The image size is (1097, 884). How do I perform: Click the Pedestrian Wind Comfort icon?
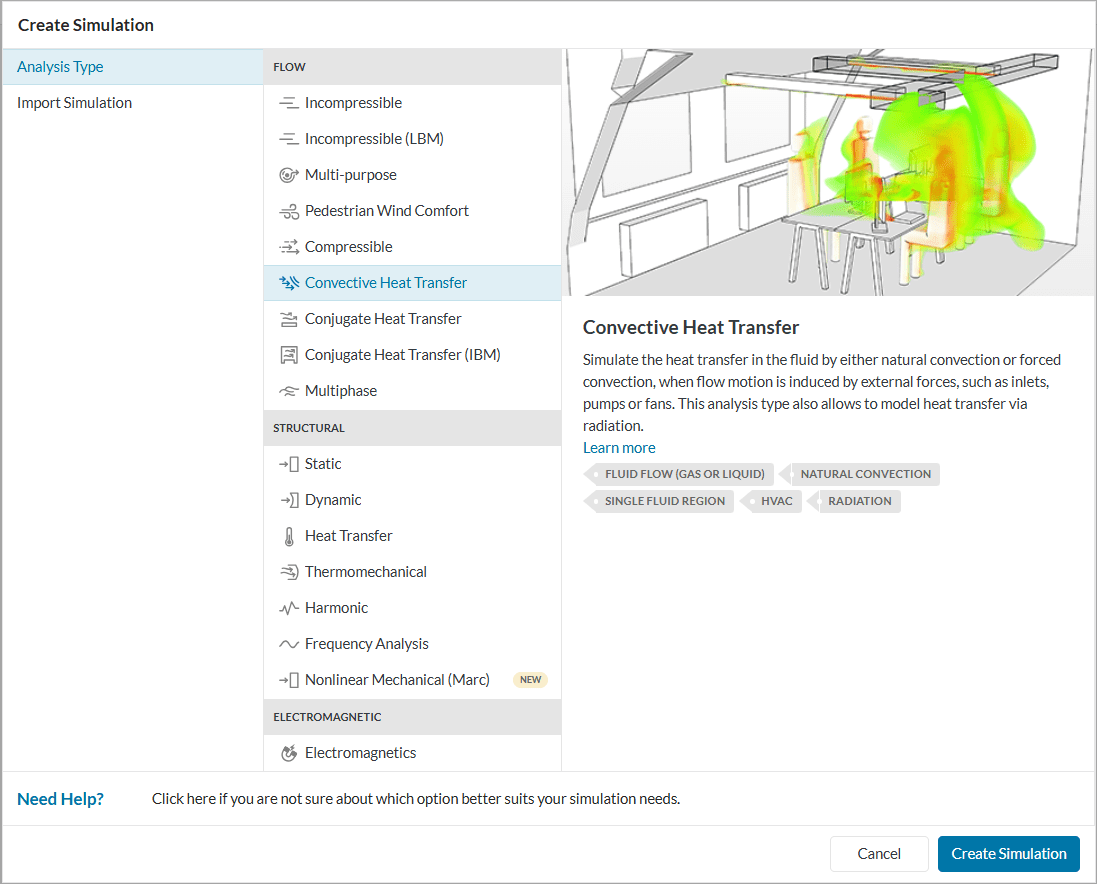[288, 211]
